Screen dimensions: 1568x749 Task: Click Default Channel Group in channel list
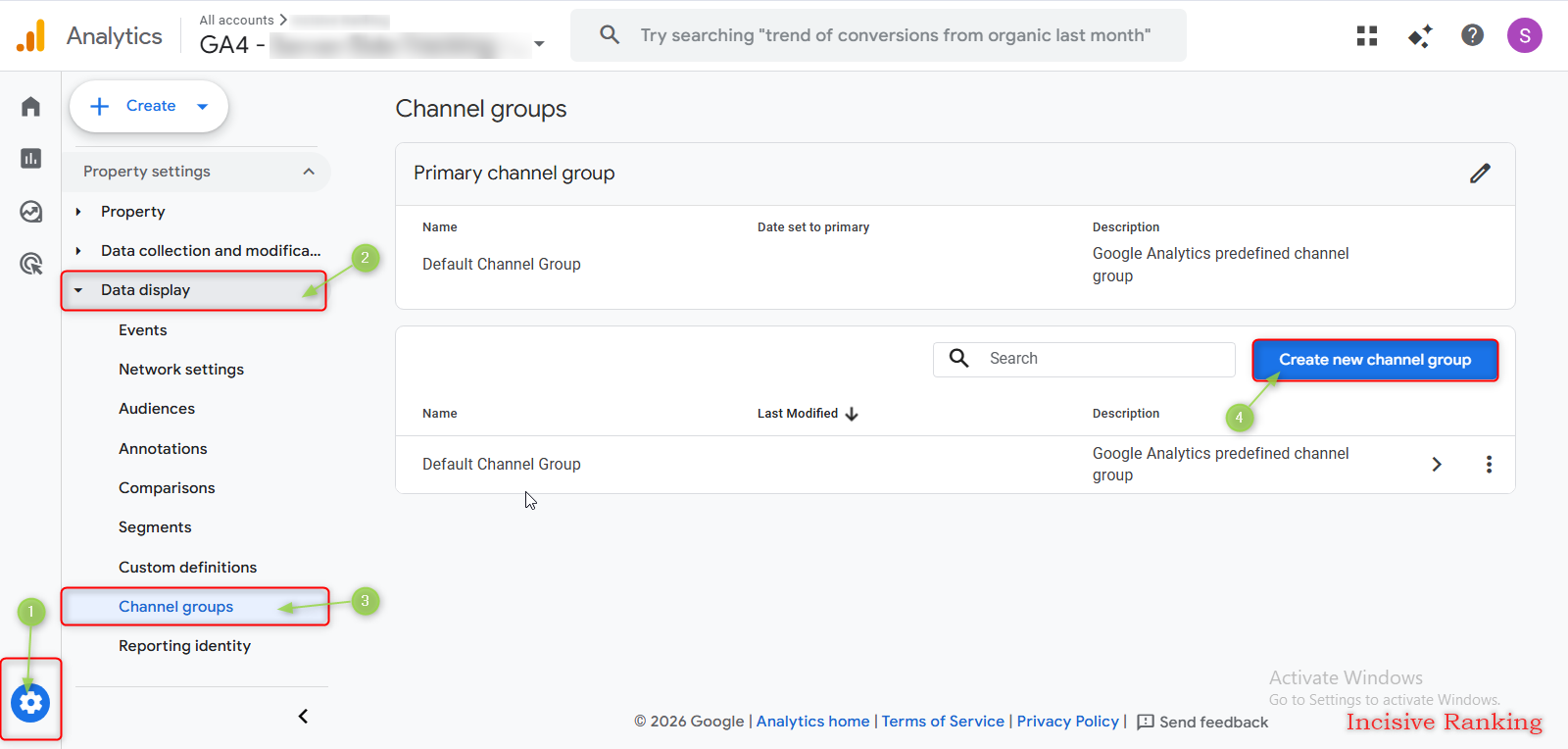(x=501, y=465)
